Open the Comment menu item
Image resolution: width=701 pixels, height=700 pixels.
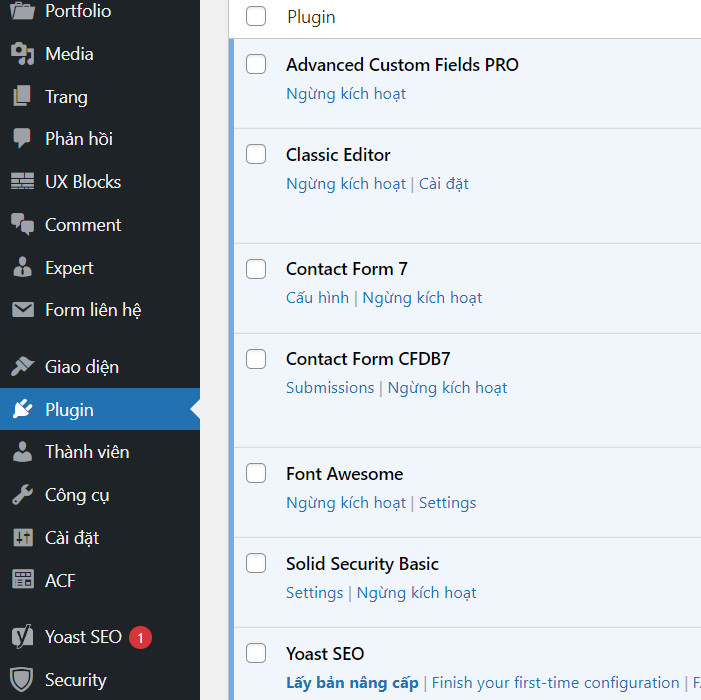click(x=100, y=224)
